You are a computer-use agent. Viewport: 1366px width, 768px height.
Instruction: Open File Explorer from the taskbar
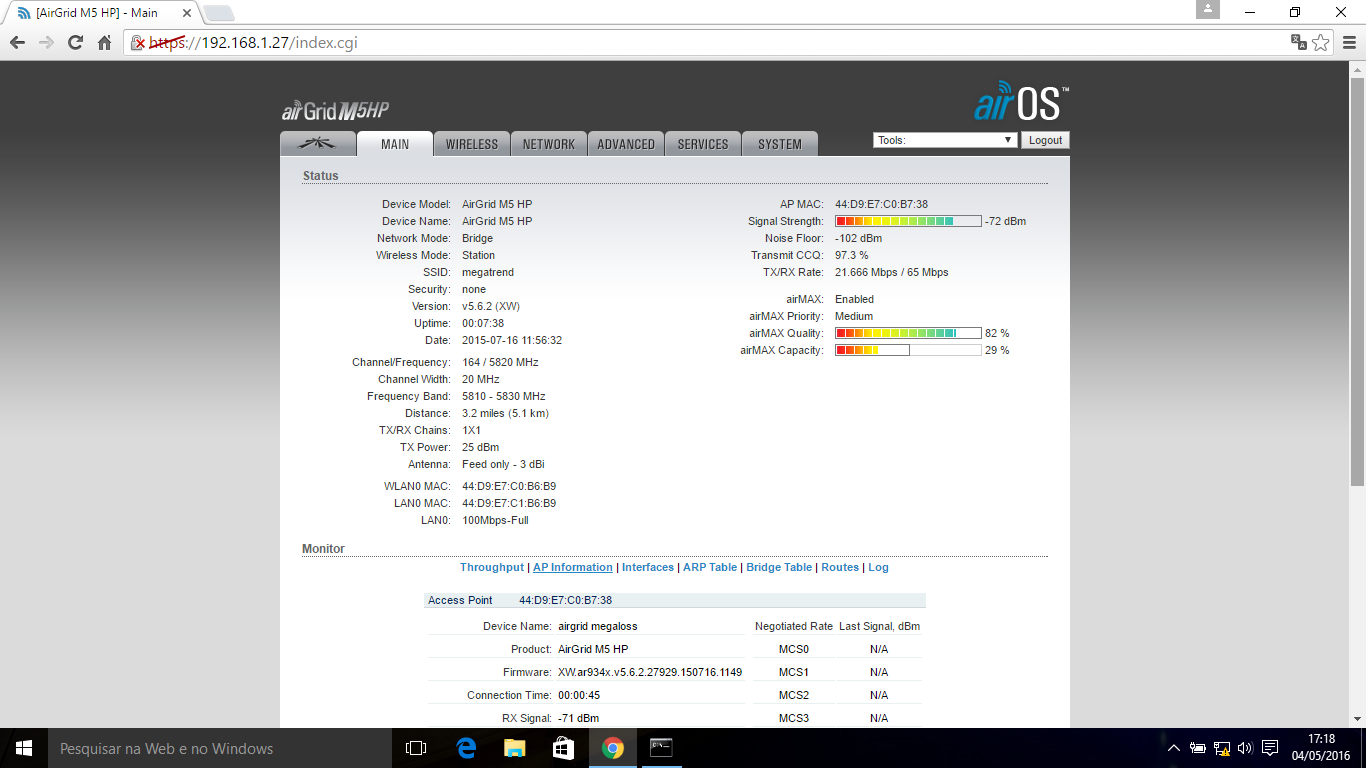[x=514, y=748]
